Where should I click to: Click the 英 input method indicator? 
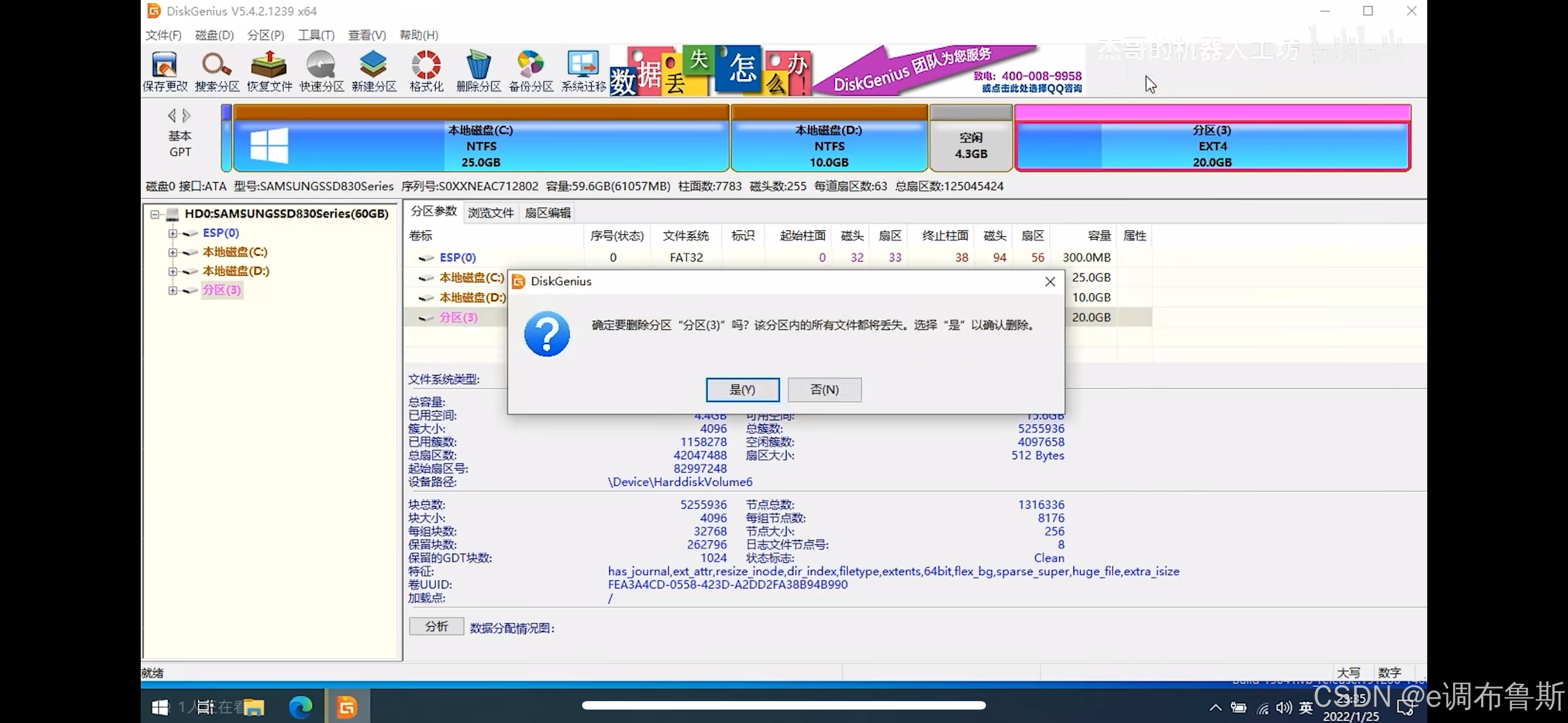(1306, 707)
